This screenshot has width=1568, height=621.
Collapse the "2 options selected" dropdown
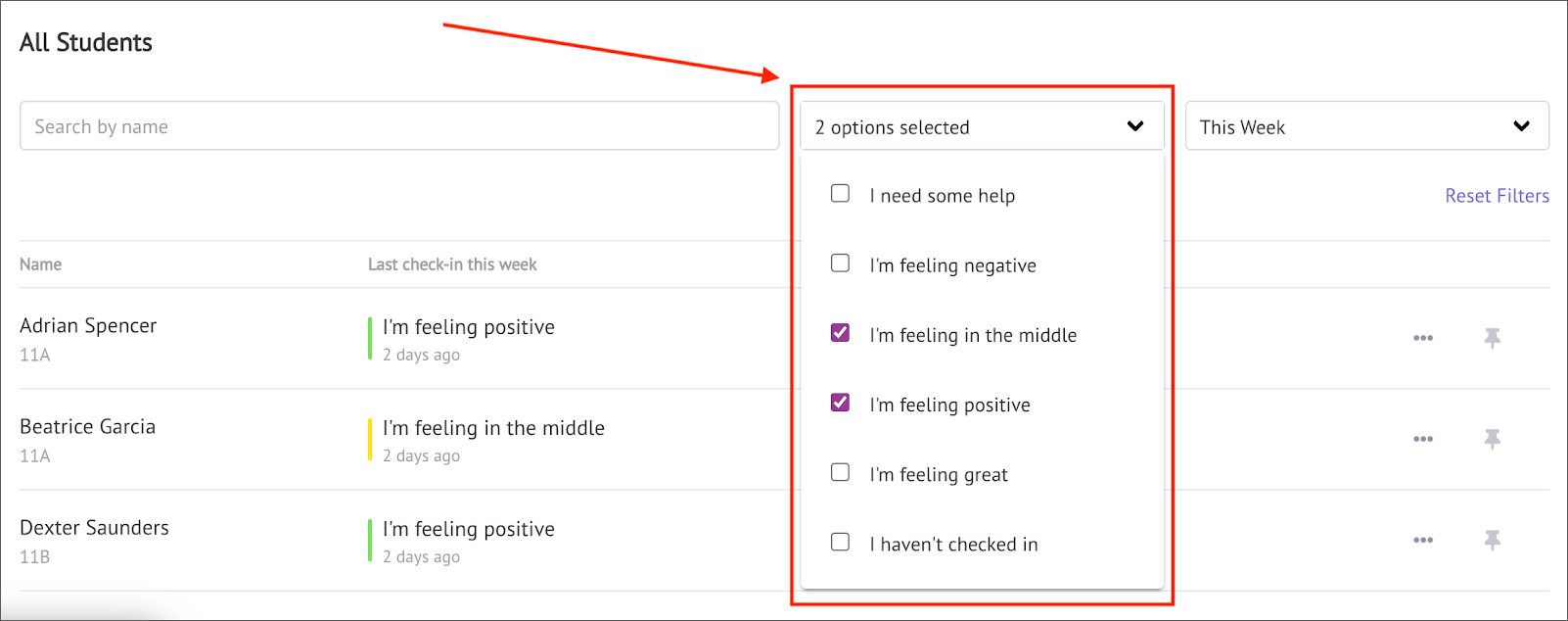pyautogui.click(x=982, y=126)
